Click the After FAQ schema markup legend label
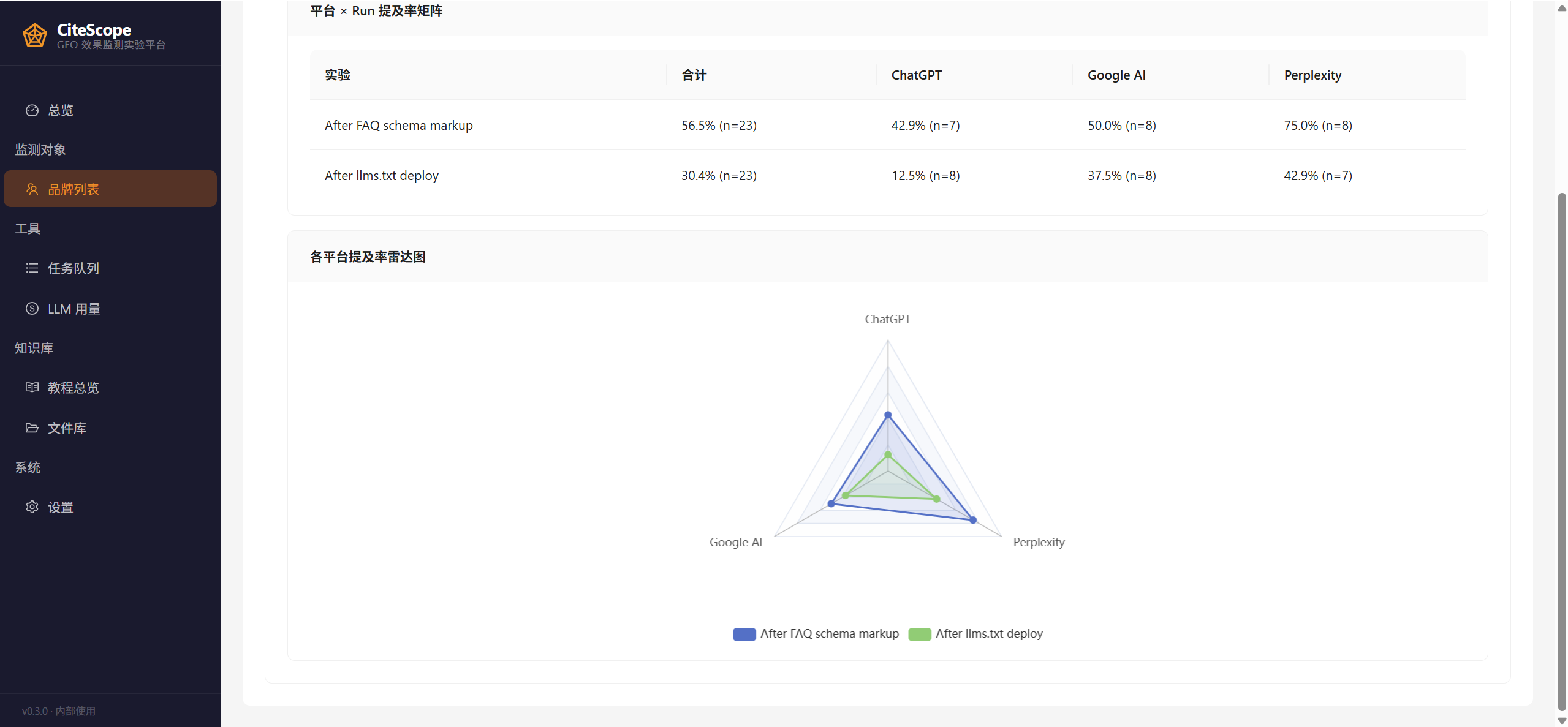Screen dimensions: 1568x727 [830, 634]
